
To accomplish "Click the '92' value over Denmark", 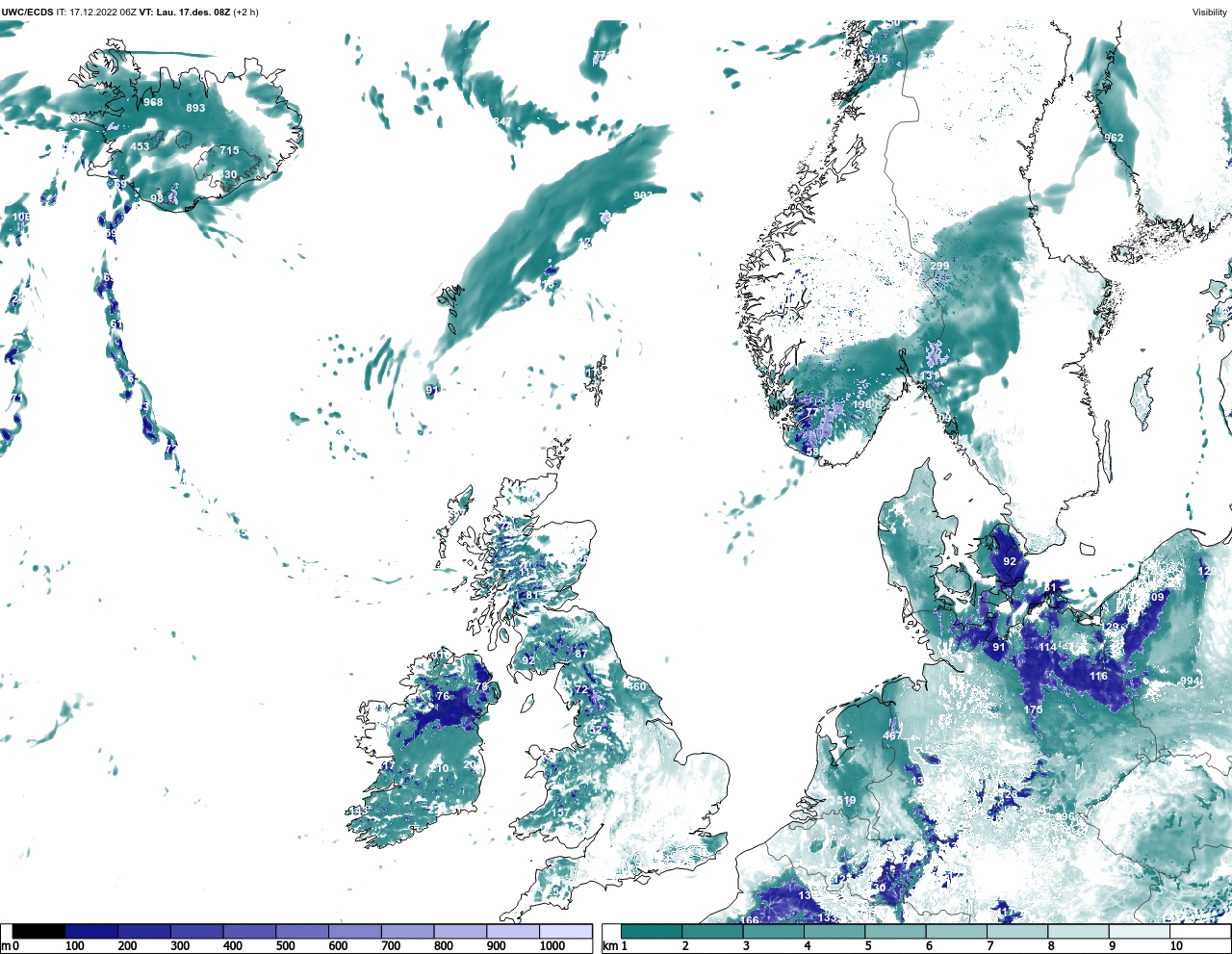I will coord(1010,561).
